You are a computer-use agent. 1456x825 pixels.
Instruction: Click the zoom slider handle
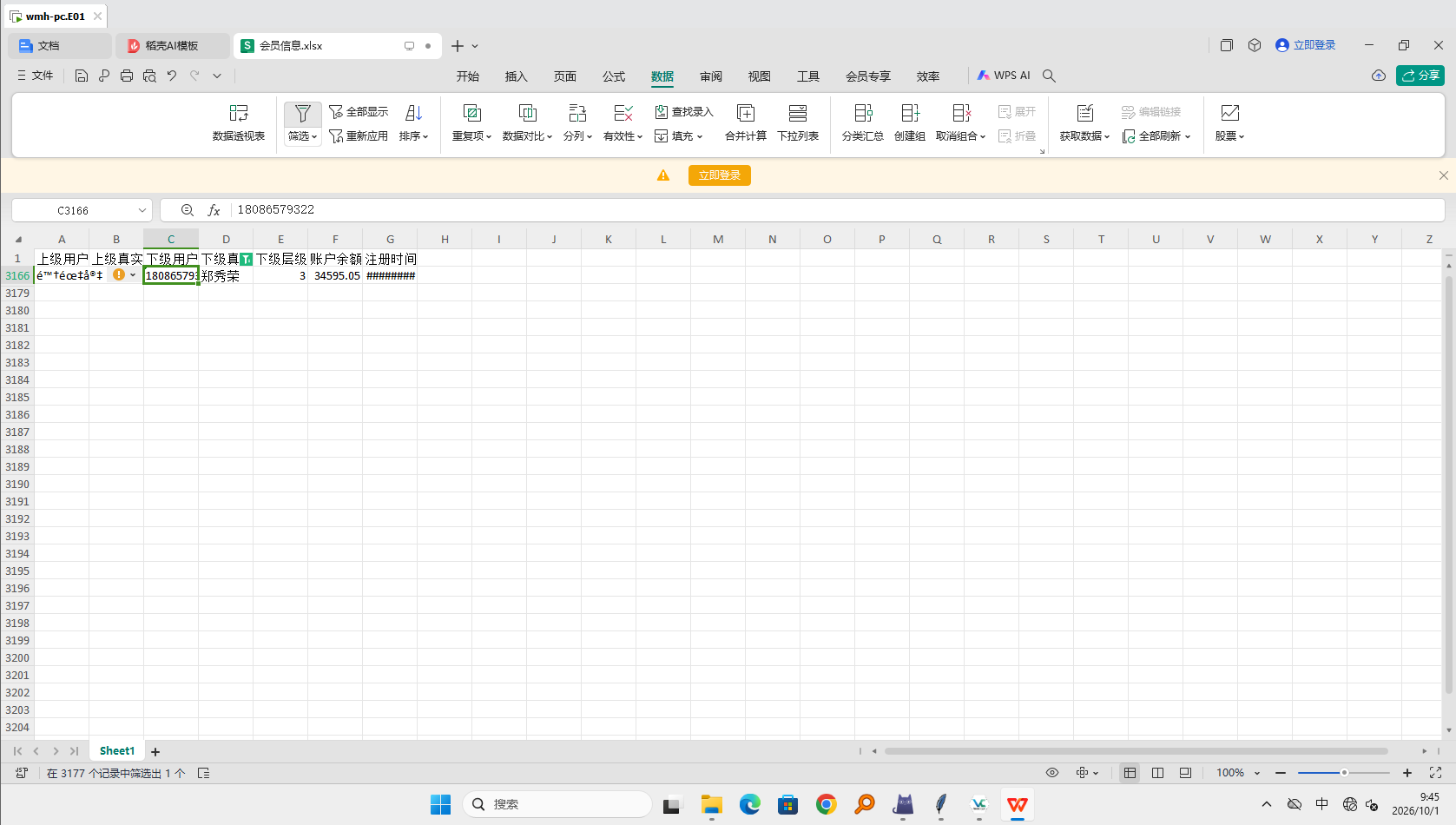click(1344, 773)
